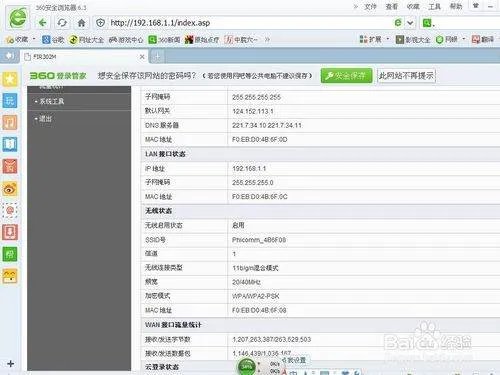Close the FIR302M tab

click(142, 57)
